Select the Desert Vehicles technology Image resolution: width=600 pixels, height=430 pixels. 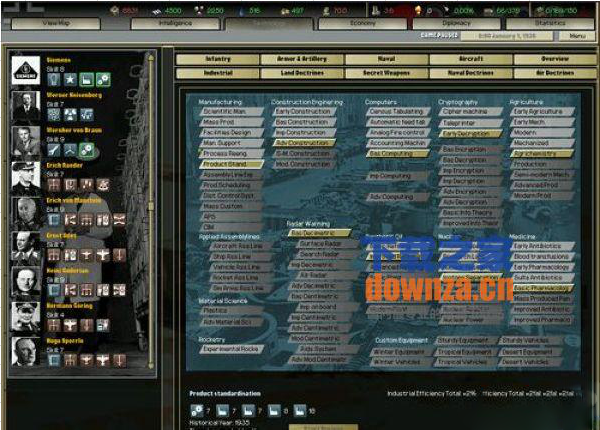[x=530, y=362]
